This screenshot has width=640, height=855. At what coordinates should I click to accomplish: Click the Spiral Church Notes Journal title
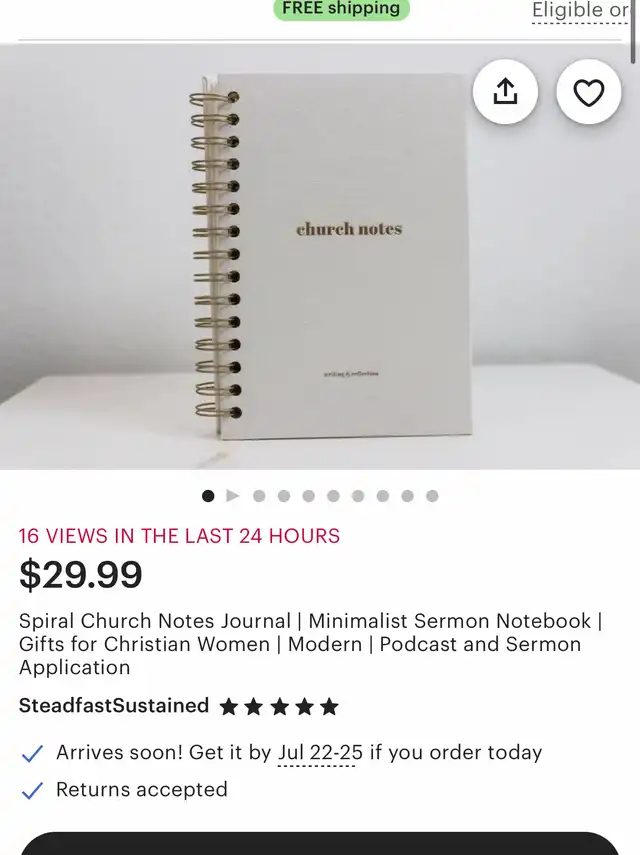(x=311, y=644)
